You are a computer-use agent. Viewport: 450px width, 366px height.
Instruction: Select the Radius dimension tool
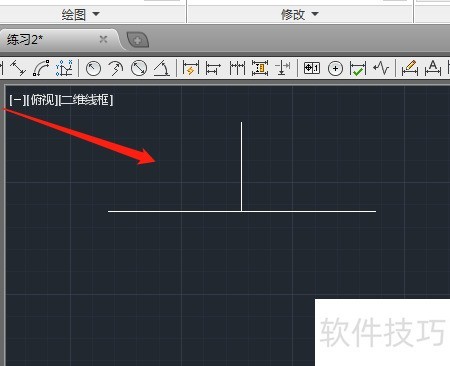click(93, 68)
